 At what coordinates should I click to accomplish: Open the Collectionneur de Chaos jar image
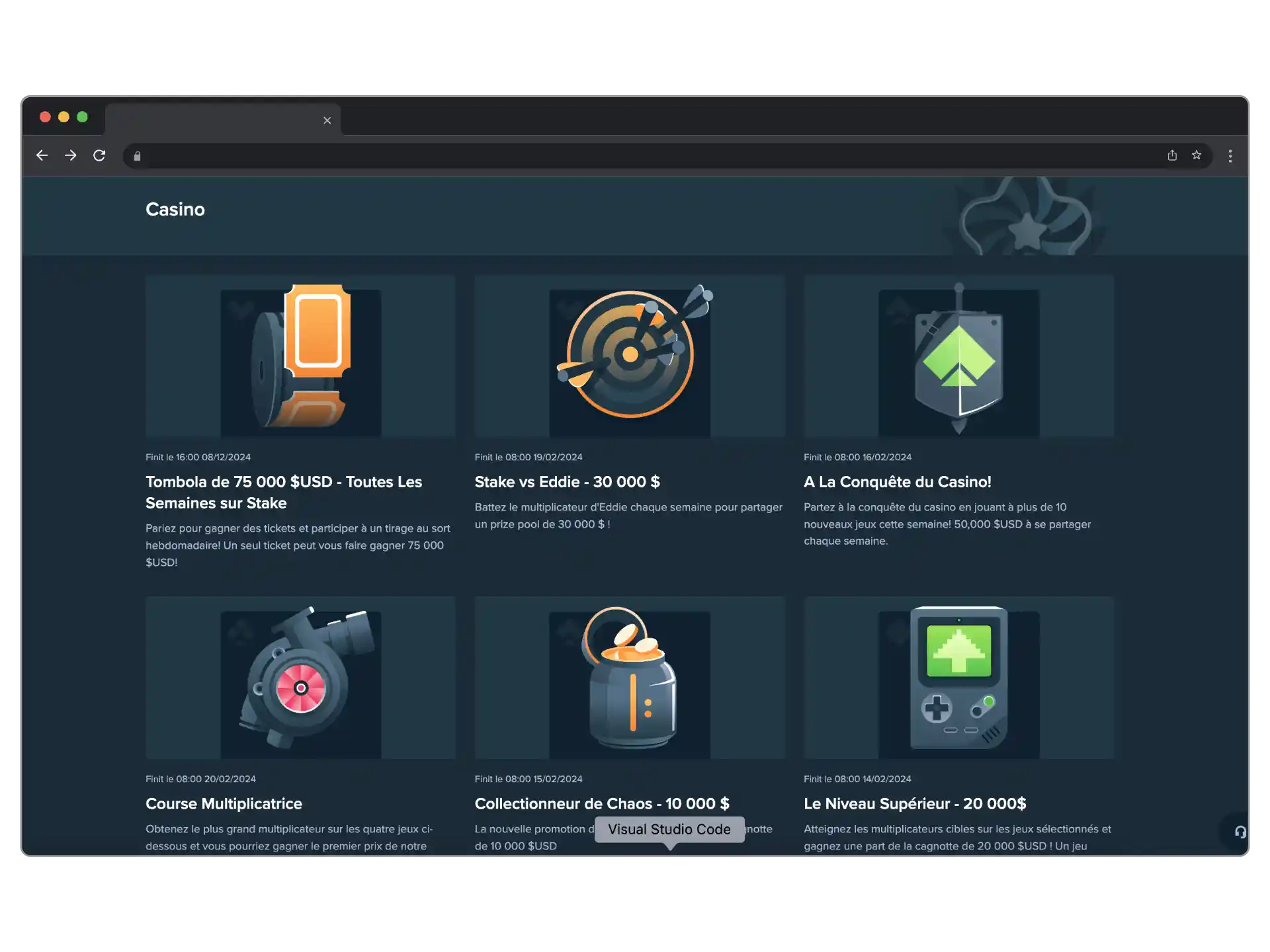click(x=630, y=678)
